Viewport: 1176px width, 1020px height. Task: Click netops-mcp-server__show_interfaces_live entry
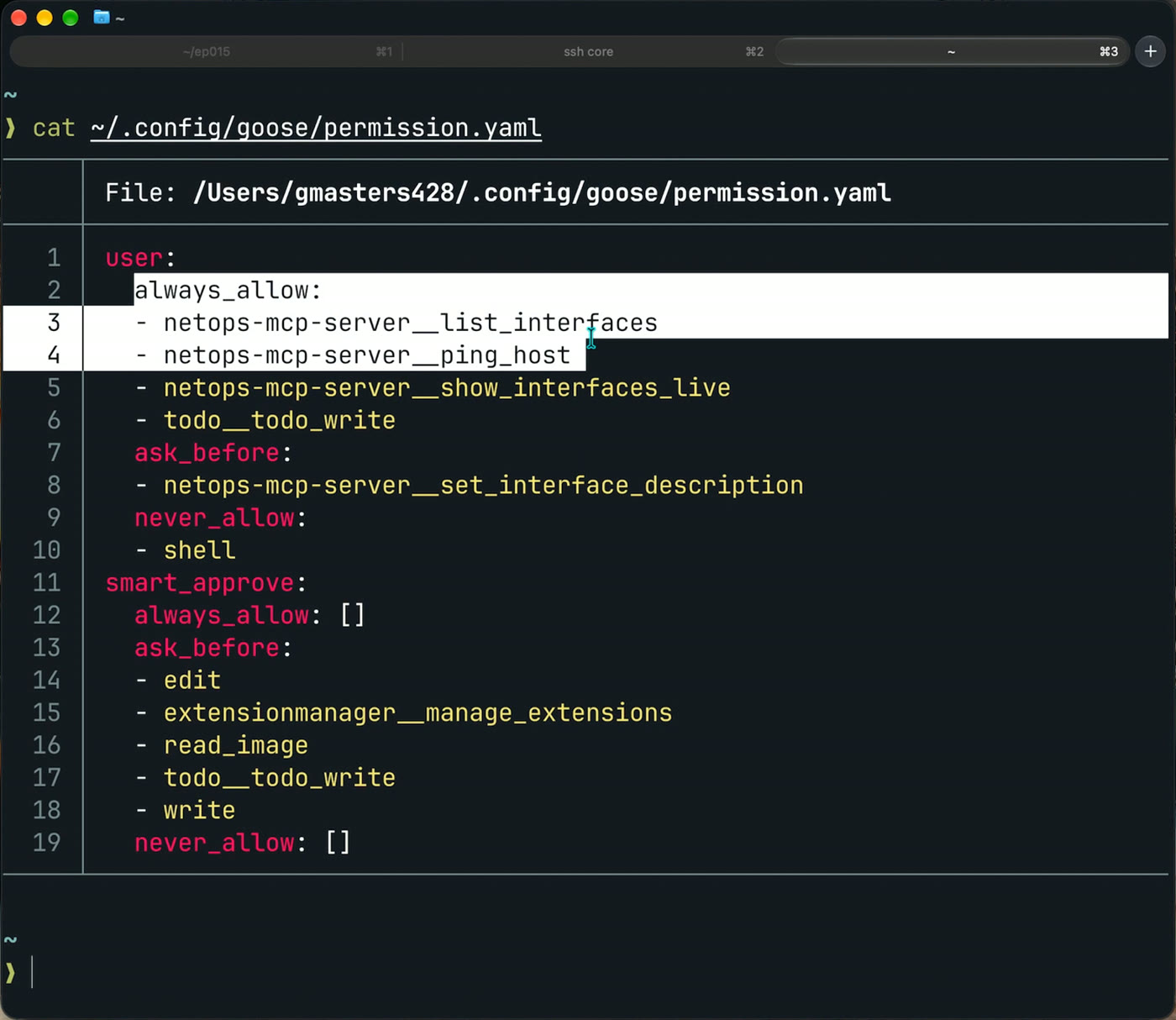(x=447, y=388)
